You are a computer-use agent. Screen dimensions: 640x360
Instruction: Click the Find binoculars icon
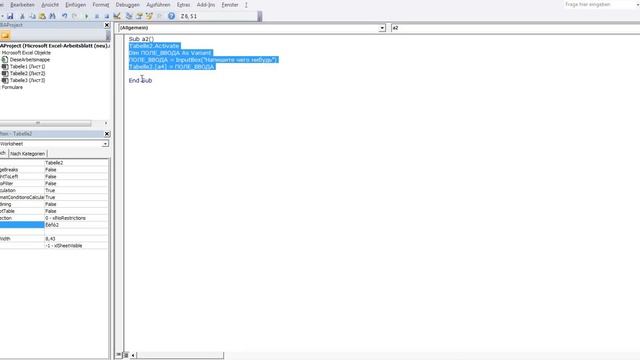pyautogui.click(x=53, y=16)
